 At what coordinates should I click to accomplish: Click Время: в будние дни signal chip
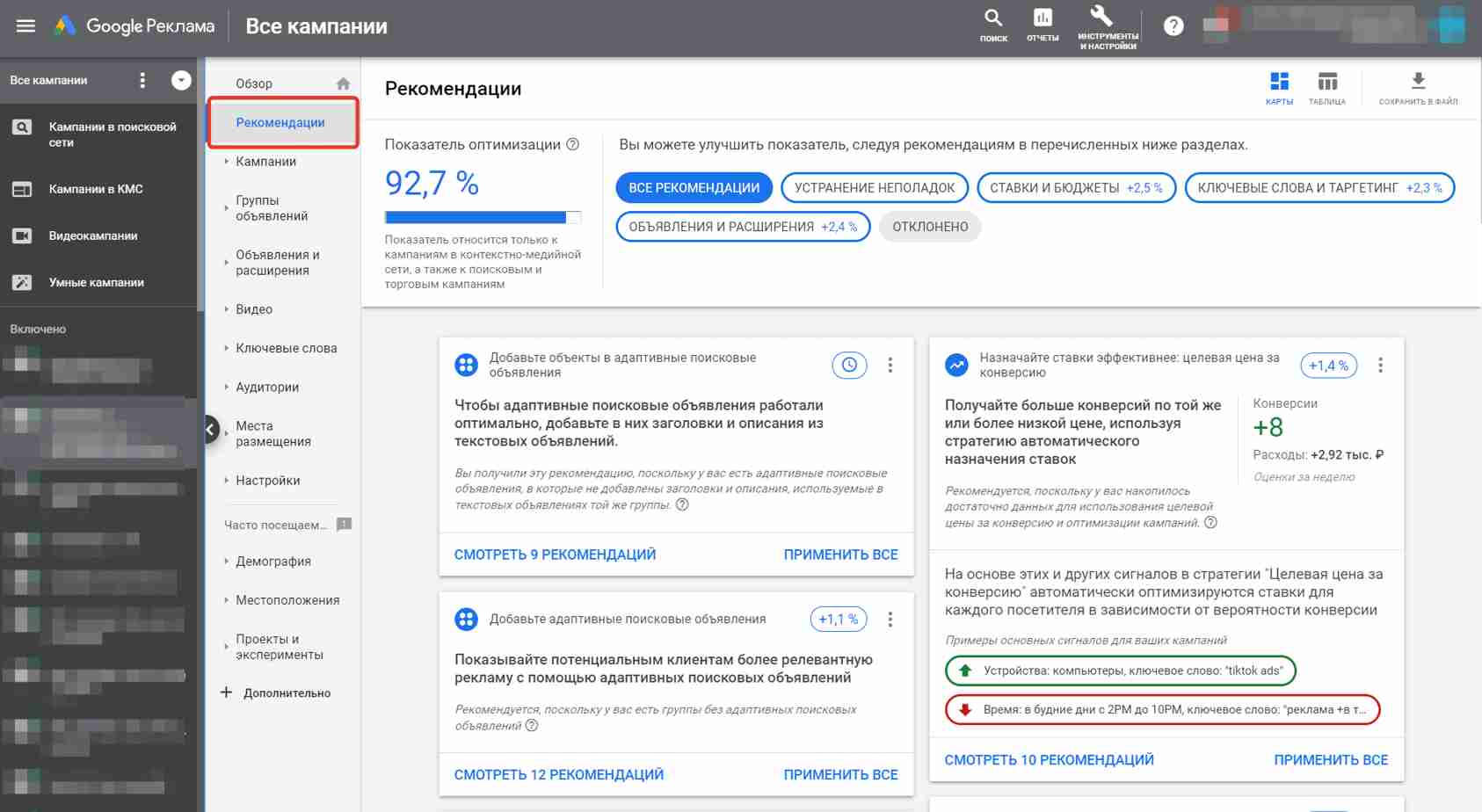point(1162,709)
